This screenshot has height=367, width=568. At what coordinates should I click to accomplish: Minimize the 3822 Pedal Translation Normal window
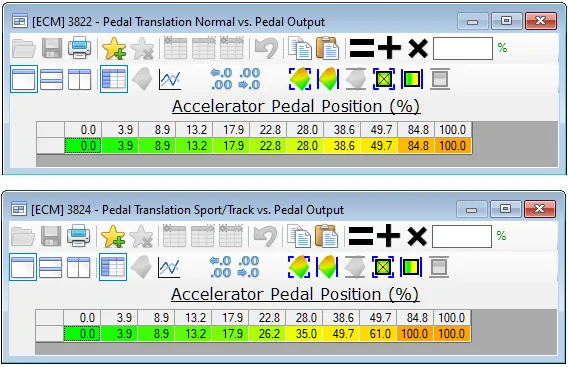tap(472, 22)
